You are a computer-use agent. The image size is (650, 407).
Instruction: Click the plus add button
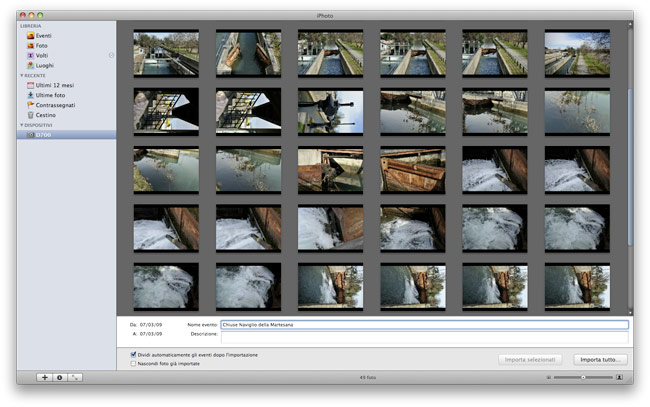(44, 377)
